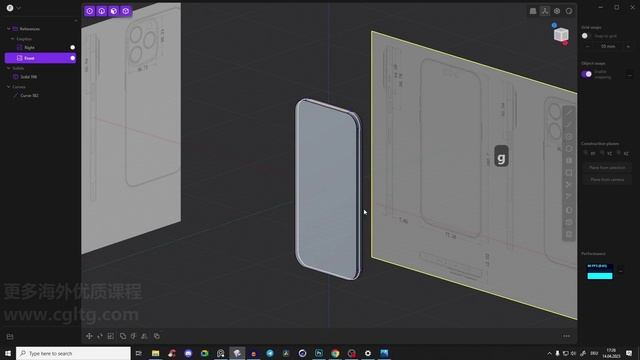Select the Right reference item
The image size is (640, 360).
point(40,48)
